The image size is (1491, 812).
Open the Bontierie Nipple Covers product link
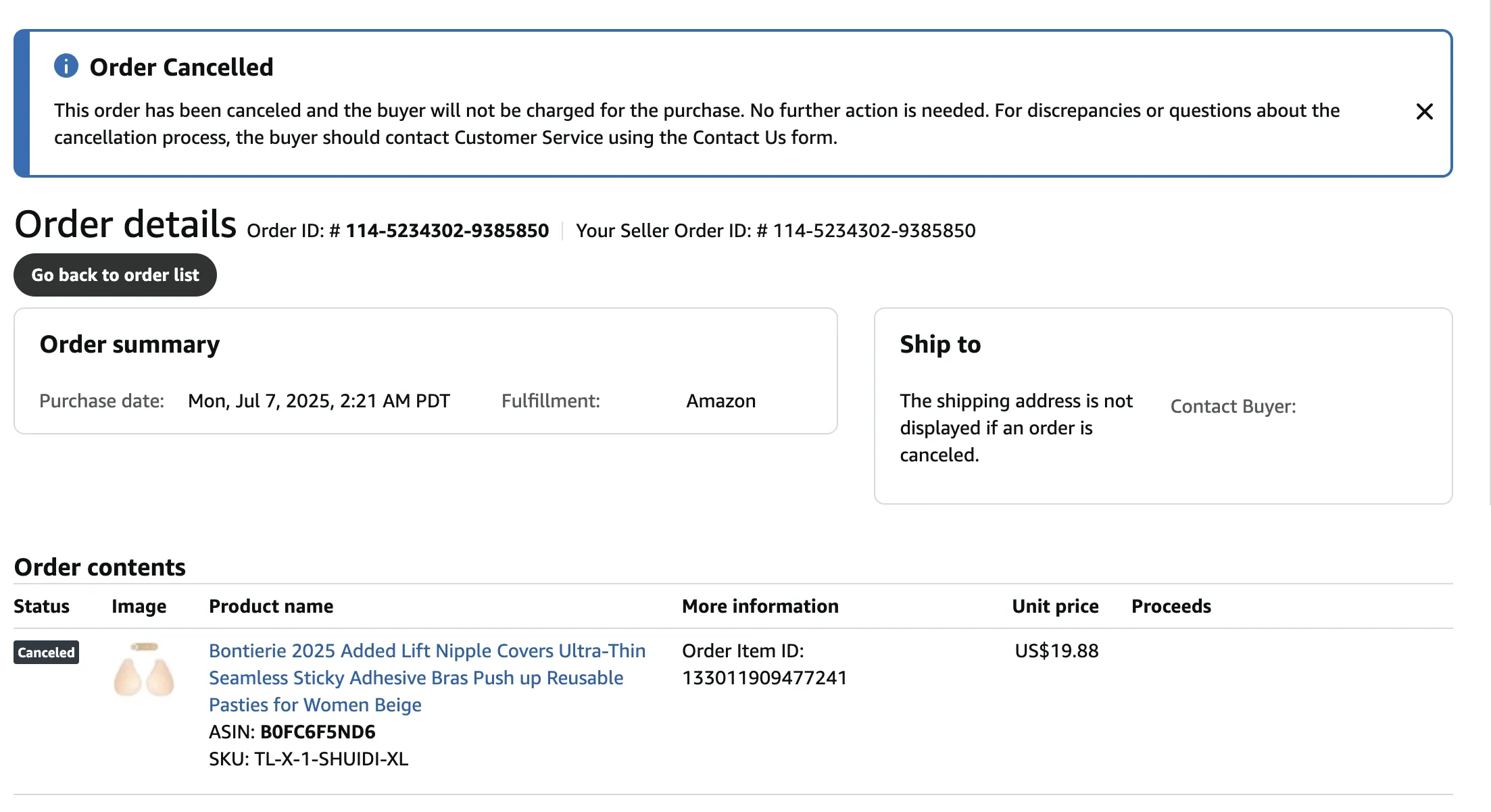pos(426,678)
